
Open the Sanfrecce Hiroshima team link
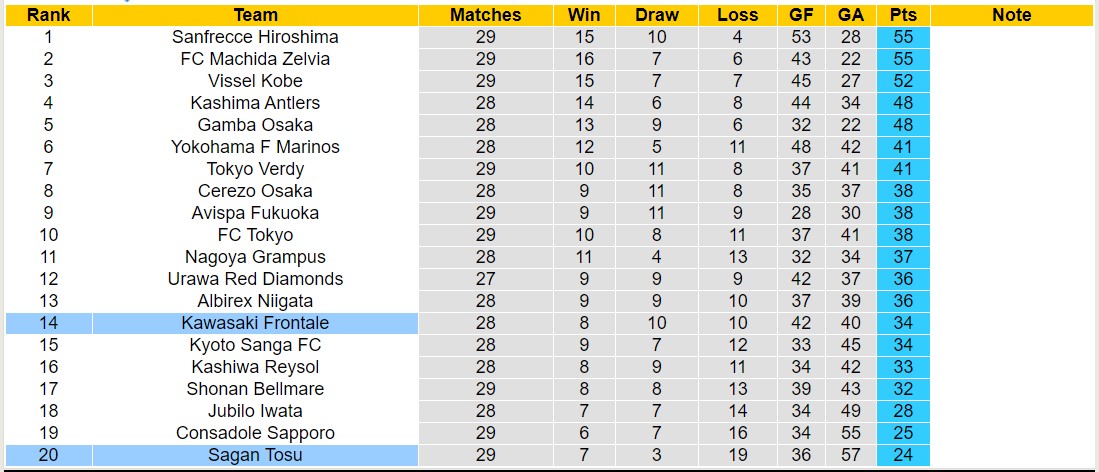point(255,37)
